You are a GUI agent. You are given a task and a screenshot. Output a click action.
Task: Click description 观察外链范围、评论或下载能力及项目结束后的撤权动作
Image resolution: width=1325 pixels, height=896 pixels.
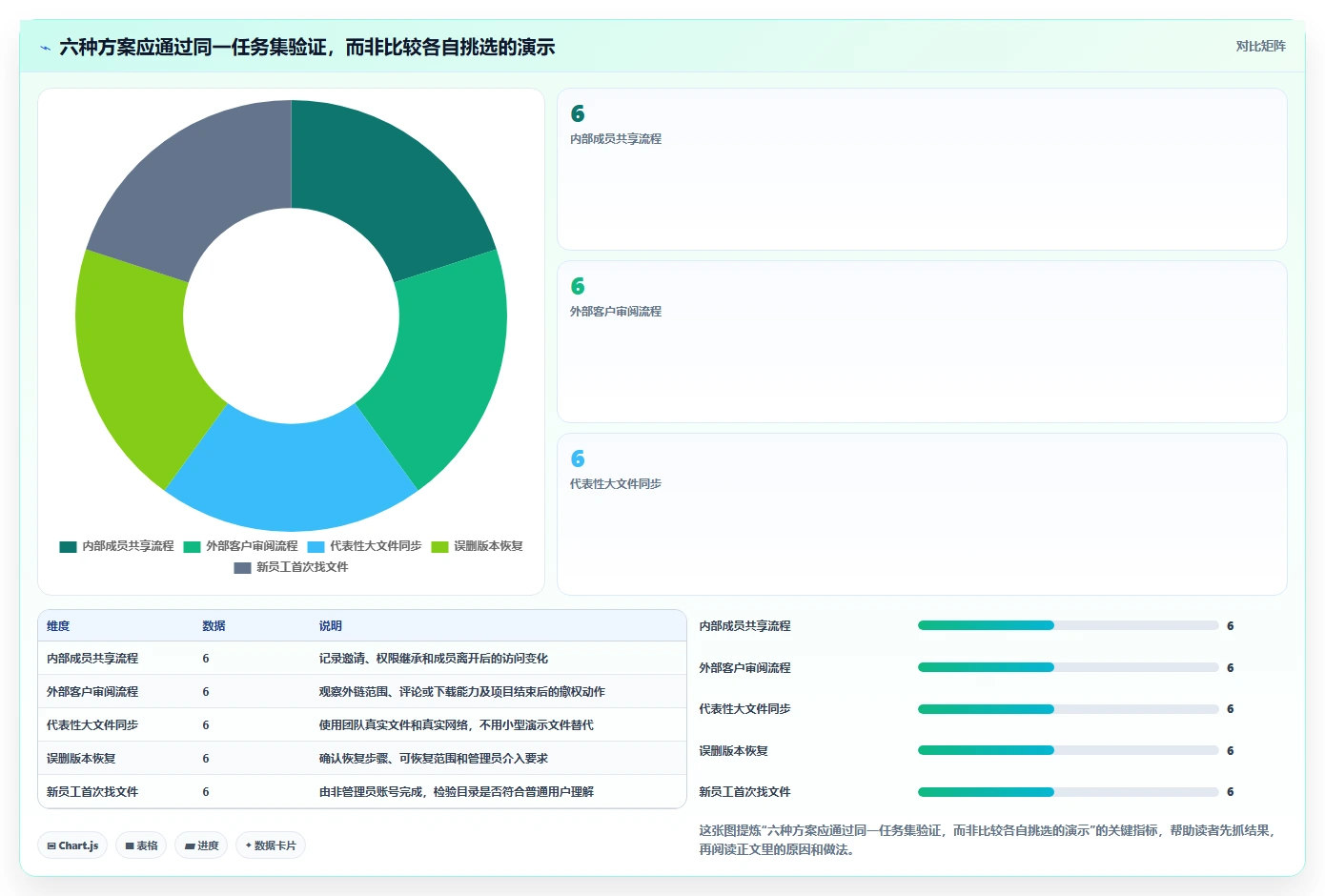coord(461,692)
